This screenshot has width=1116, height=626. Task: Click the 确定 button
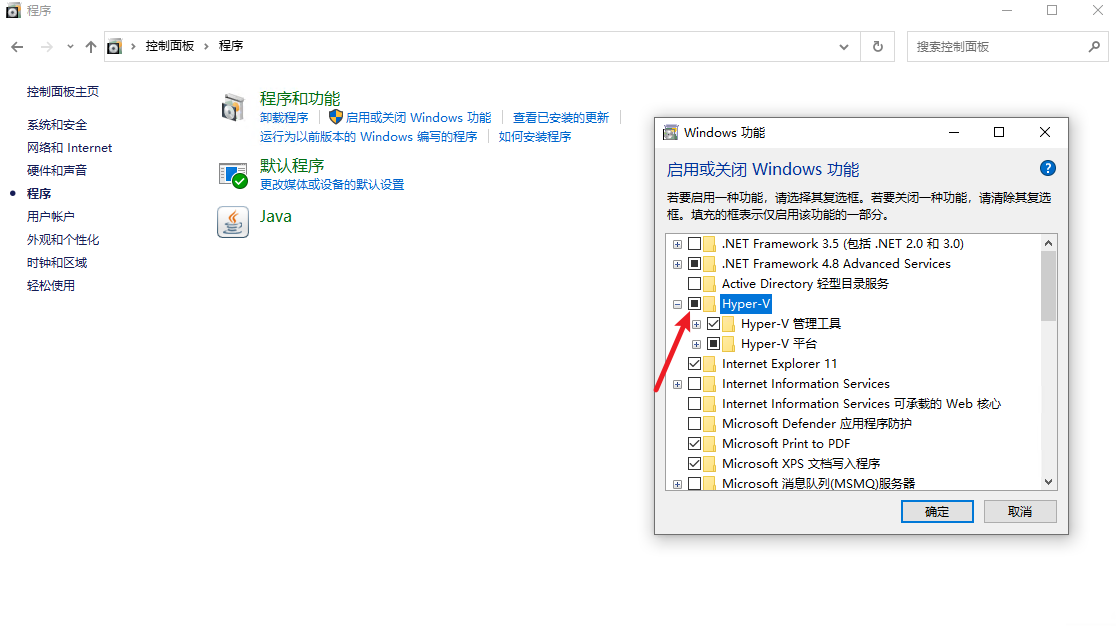(937, 511)
